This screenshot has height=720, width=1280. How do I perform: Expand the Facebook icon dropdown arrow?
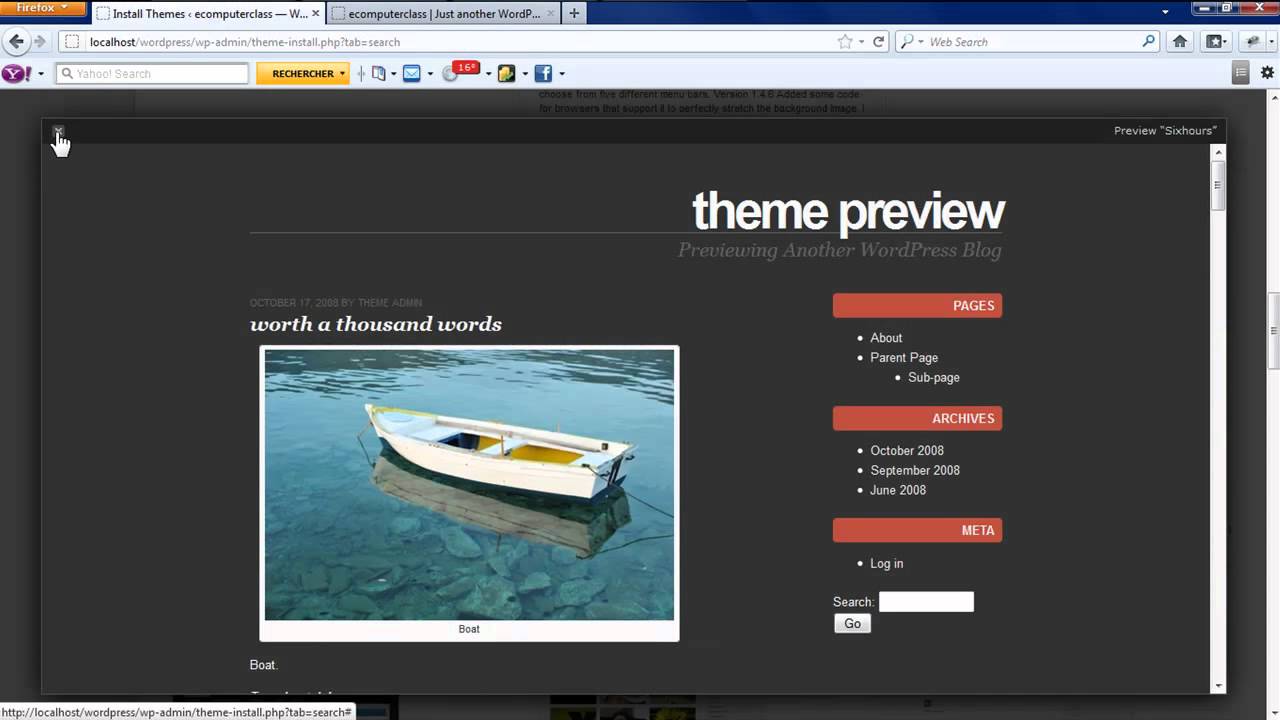(562, 74)
